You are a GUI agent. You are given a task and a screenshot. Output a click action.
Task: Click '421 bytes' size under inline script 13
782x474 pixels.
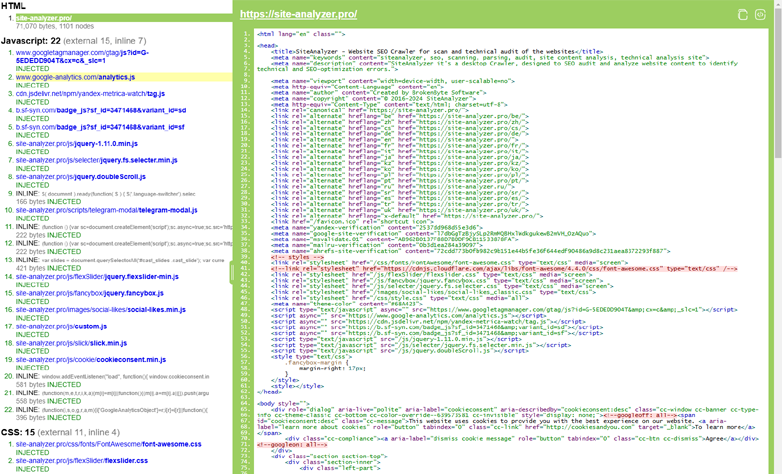click(30, 268)
